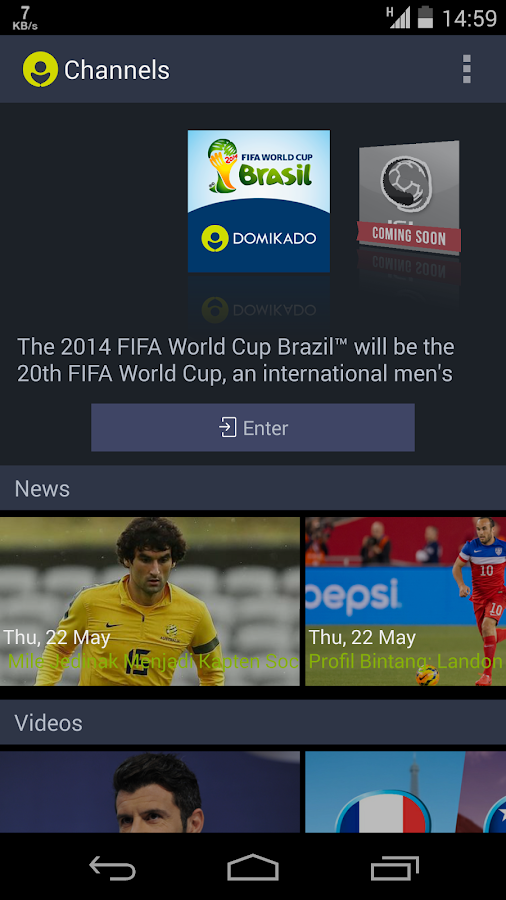
Task: Click the World Cup description text
Action: tap(236, 360)
